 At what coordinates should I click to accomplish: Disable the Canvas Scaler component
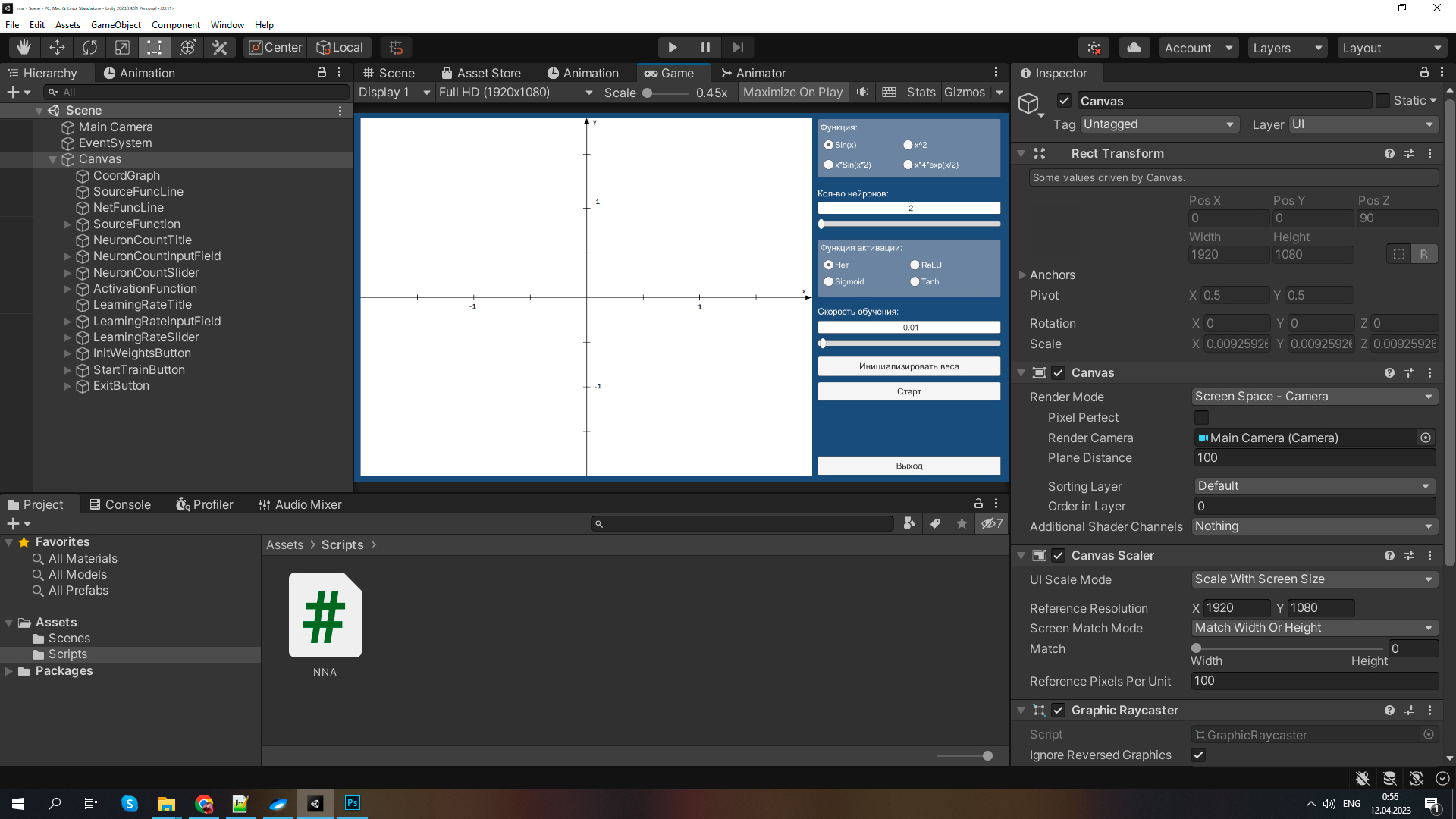pyautogui.click(x=1059, y=555)
